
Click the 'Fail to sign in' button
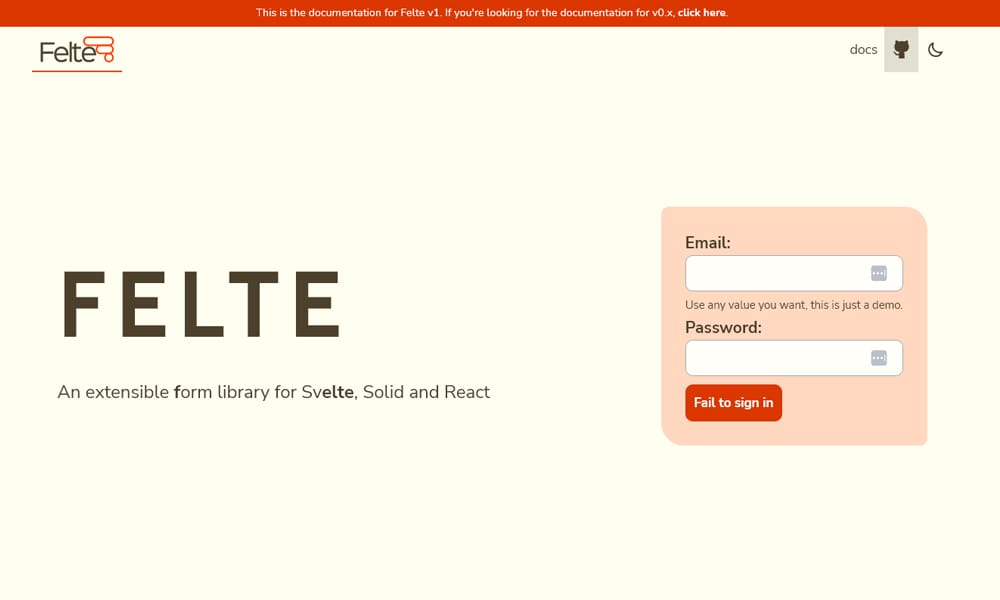pos(733,403)
